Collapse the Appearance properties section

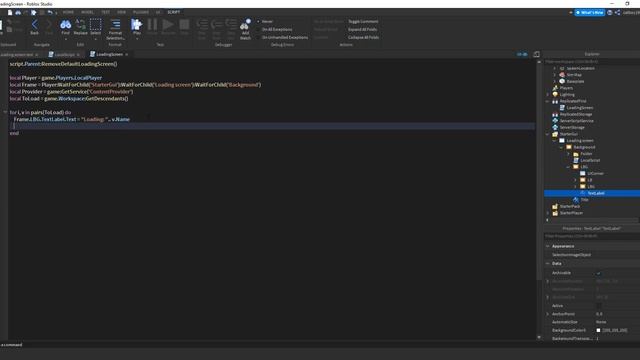pos(548,246)
